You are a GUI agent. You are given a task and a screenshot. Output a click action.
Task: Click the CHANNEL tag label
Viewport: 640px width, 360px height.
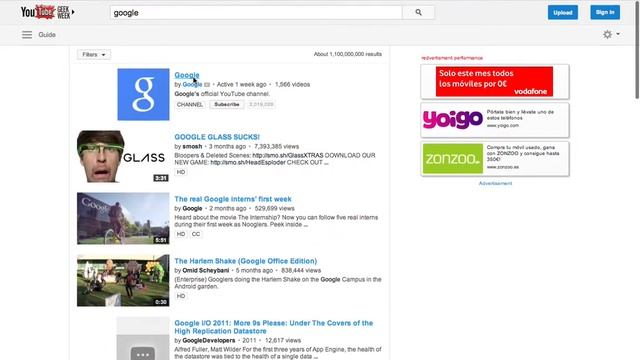click(x=190, y=104)
